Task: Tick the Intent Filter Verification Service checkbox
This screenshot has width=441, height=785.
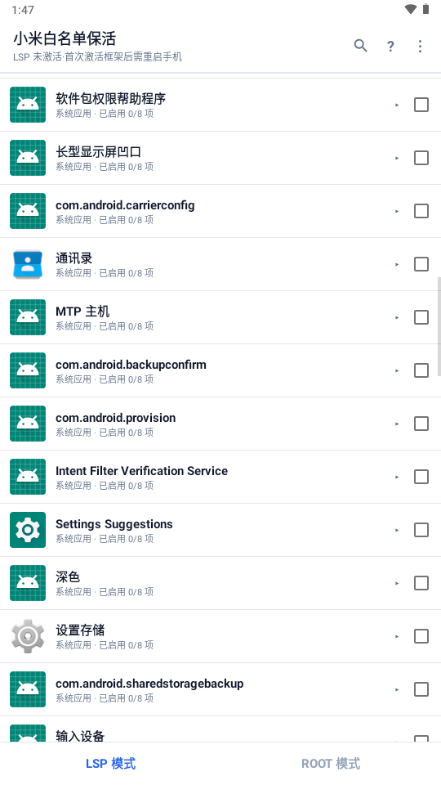Action: pos(421,477)
